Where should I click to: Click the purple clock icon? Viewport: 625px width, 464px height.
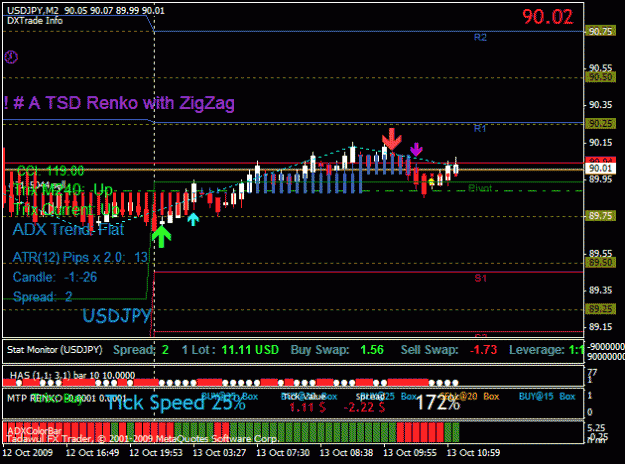coord(11,57)
